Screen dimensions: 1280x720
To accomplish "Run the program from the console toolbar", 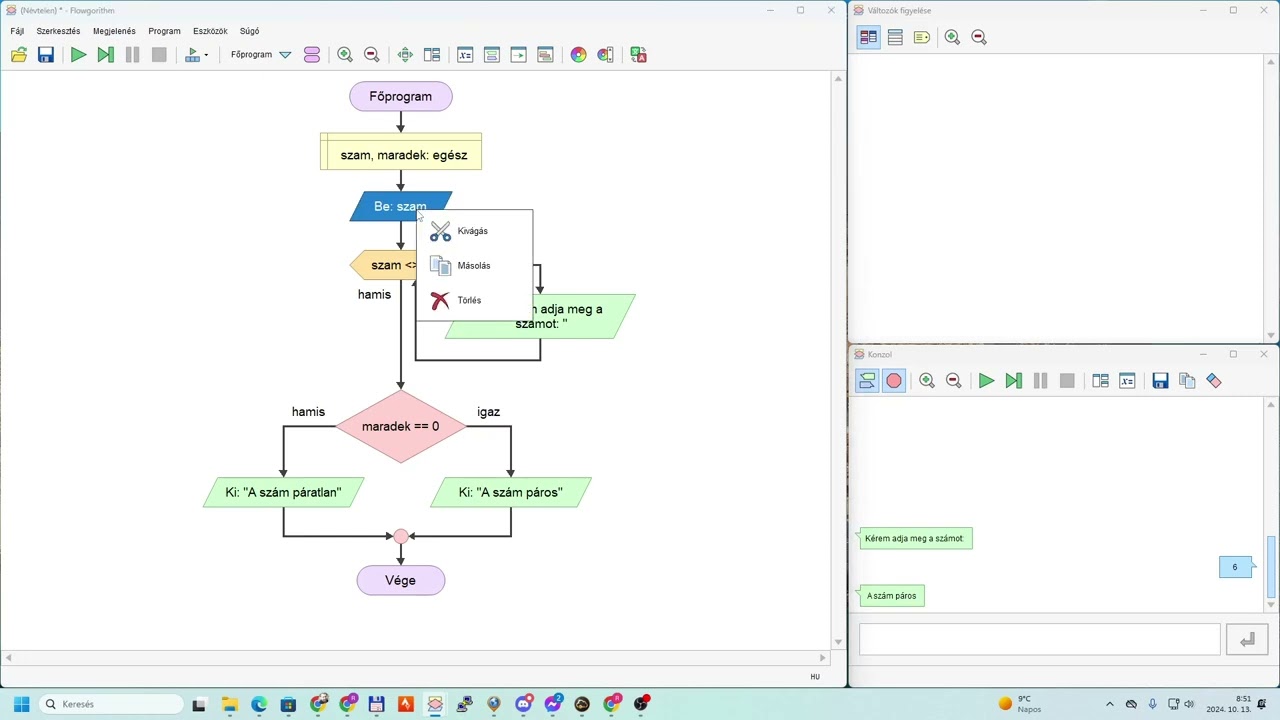I will click(986, 381).
